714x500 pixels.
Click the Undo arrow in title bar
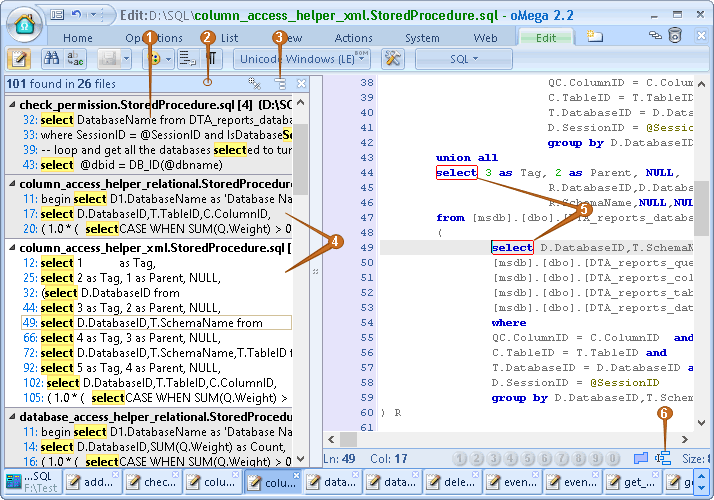(x=76, y=15)
